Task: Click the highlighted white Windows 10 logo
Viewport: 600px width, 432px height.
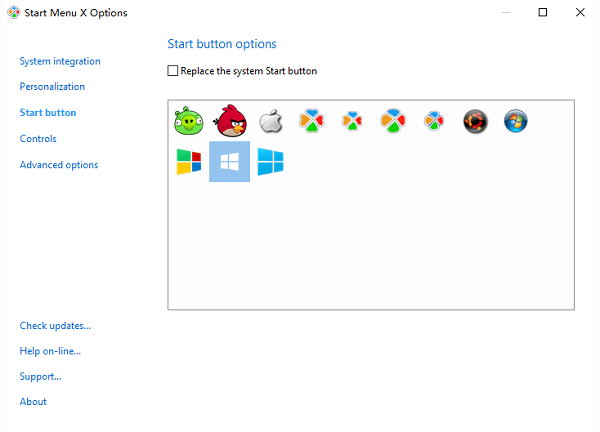Action: coord(230,161)
